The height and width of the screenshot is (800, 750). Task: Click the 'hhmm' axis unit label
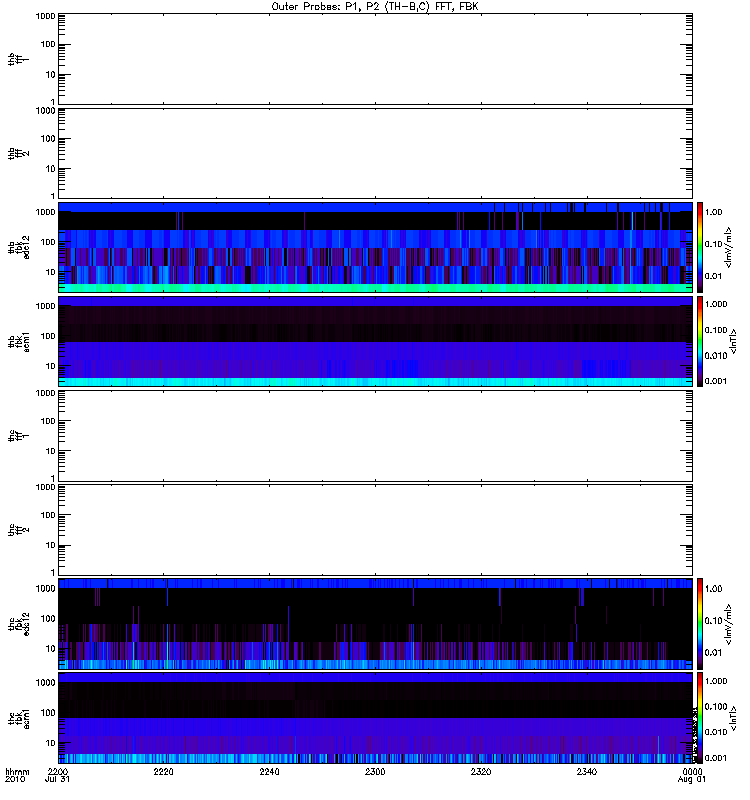coord(17,771)
